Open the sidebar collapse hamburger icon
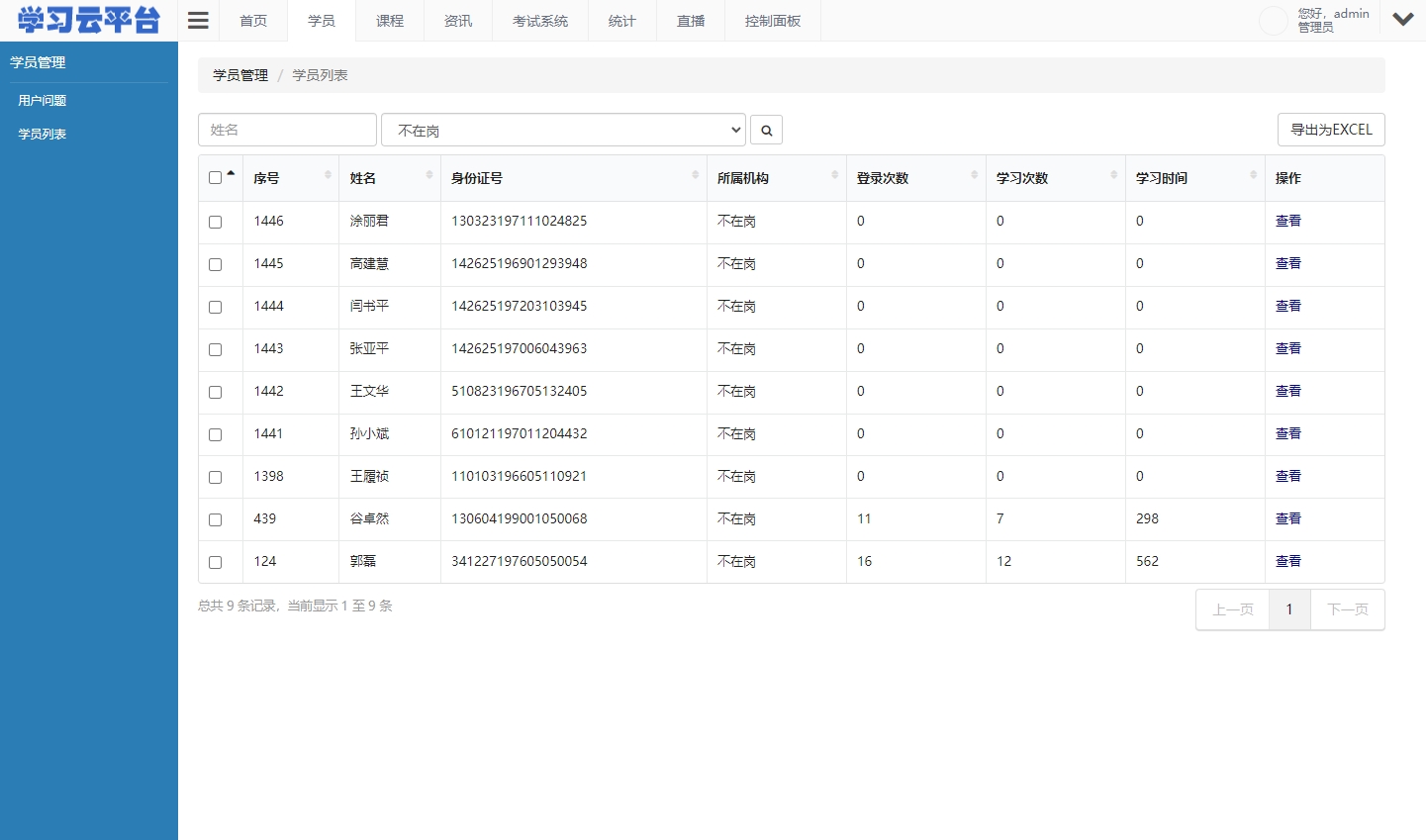 pyautogui.click(x=197, y=19)
